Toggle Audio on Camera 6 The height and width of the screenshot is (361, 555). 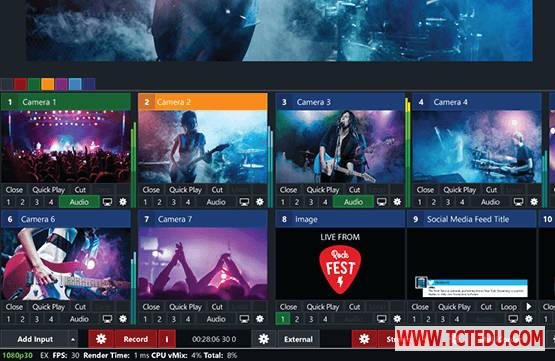(x=79, y=319)
